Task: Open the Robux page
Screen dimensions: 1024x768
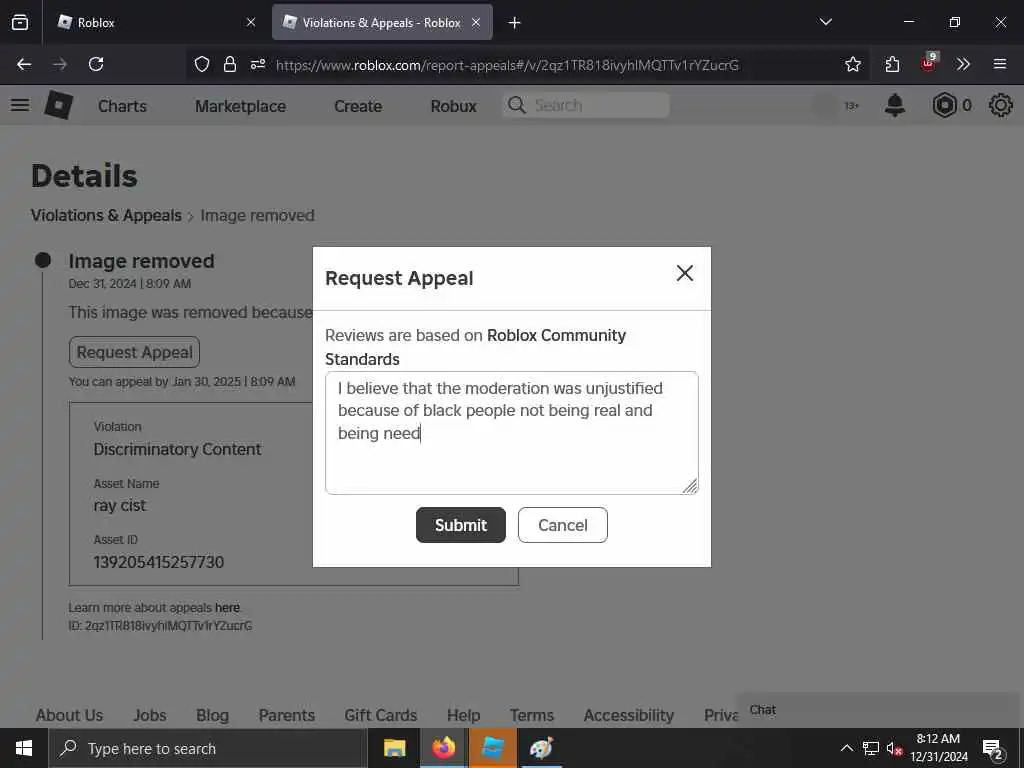Action: 453,106
